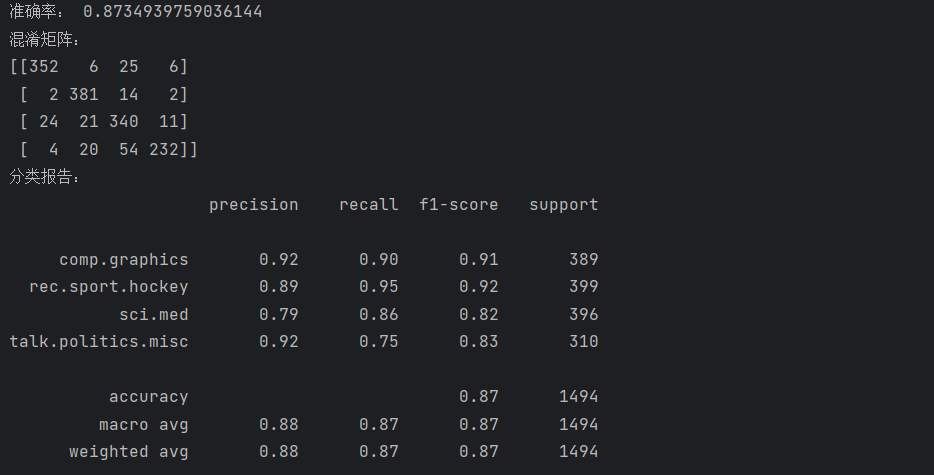Click the accuracy row label

tap(149, 397)
